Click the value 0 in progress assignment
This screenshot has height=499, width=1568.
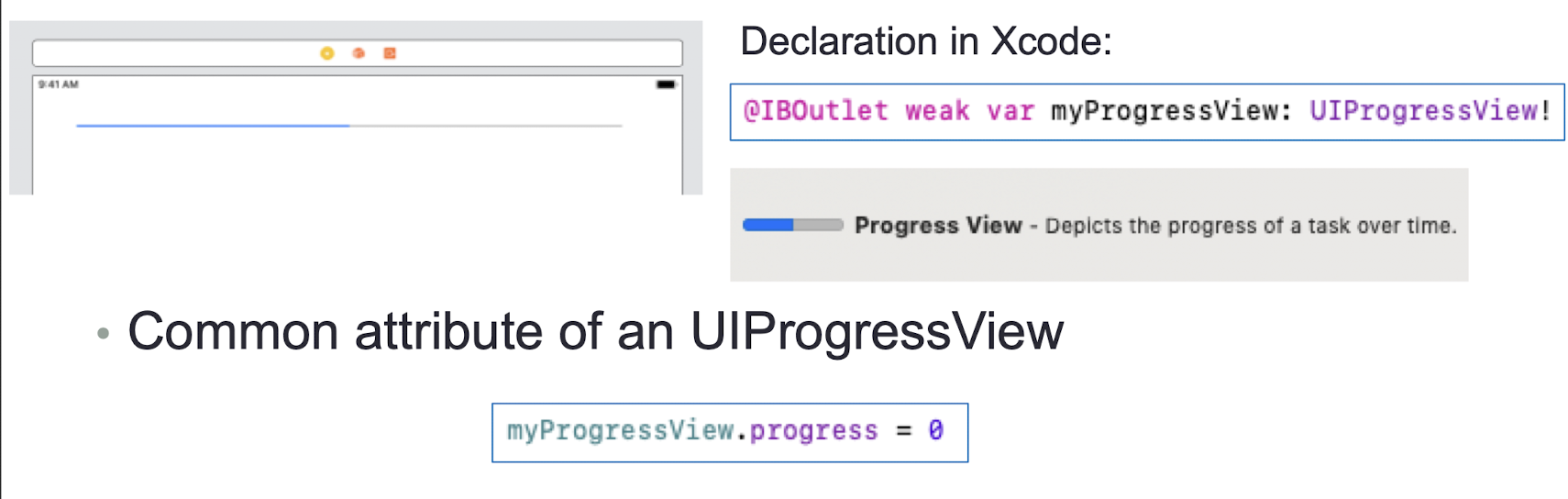coord(935,430)
